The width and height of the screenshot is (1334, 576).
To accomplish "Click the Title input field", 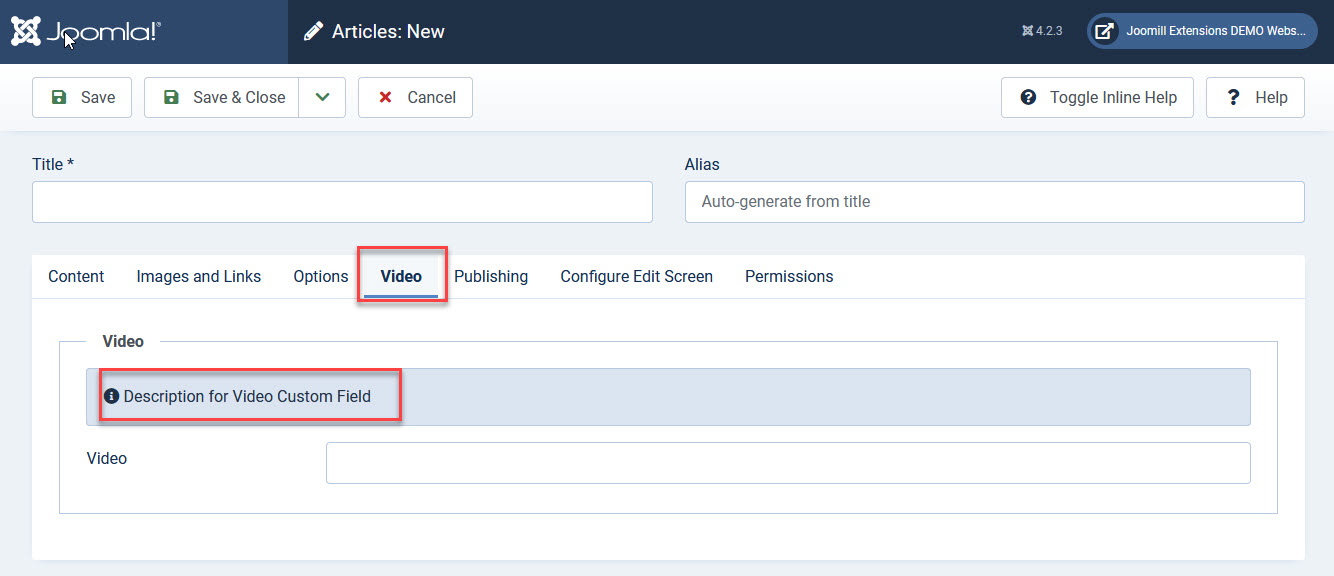I will pyautogui.click(x=342, y=202).
